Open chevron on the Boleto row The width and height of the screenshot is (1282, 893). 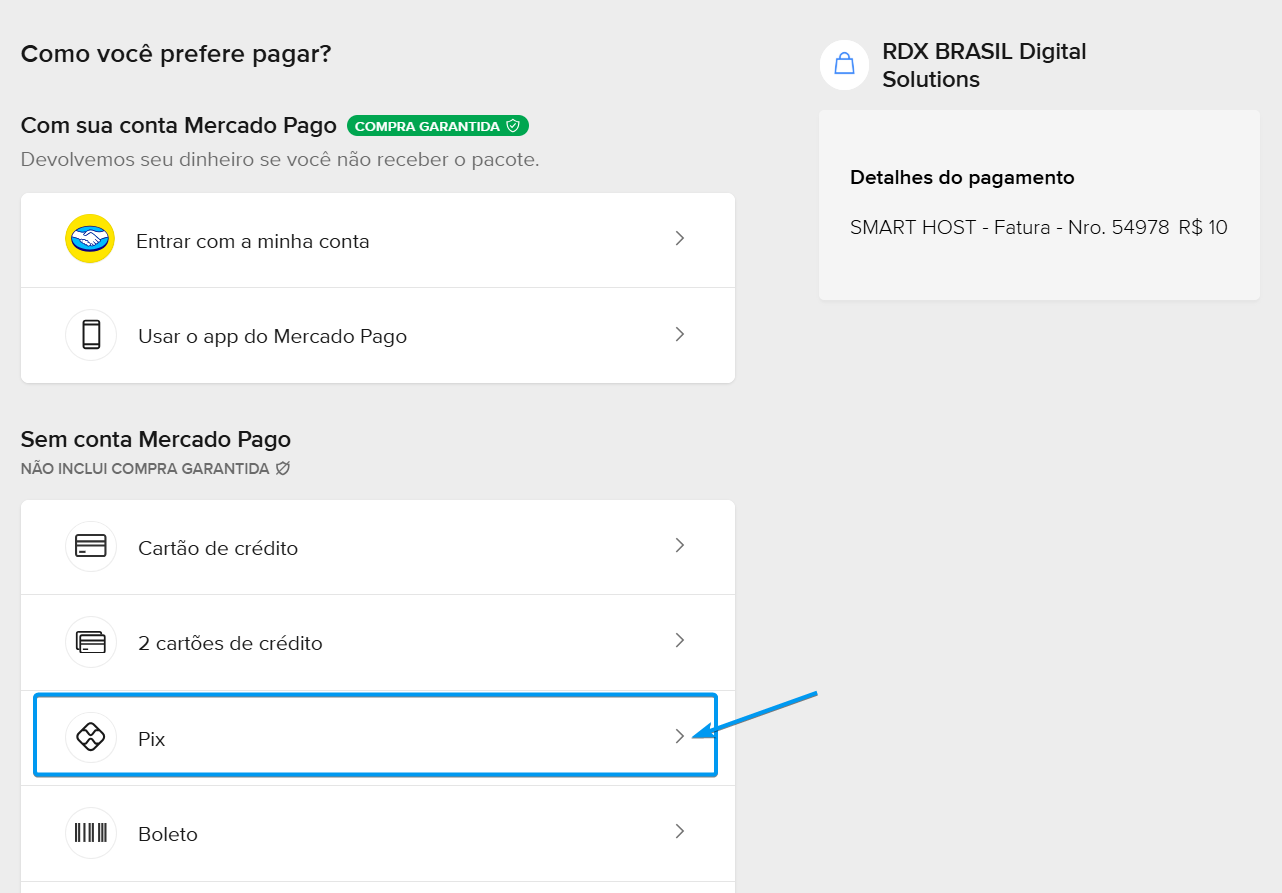pos(679,831)
